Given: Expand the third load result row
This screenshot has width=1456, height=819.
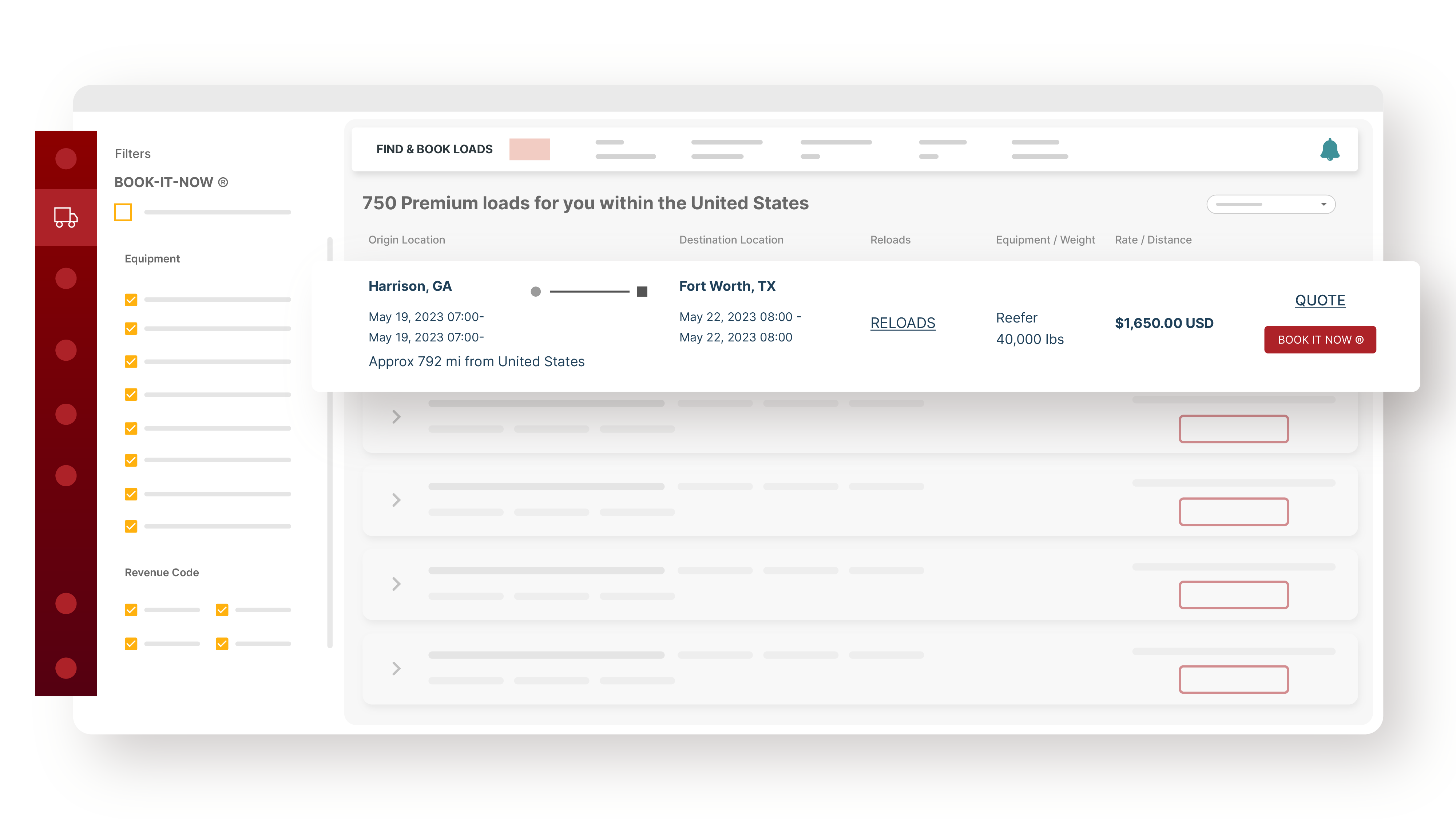Looking at the screenshot, I should tap(397, 584).
